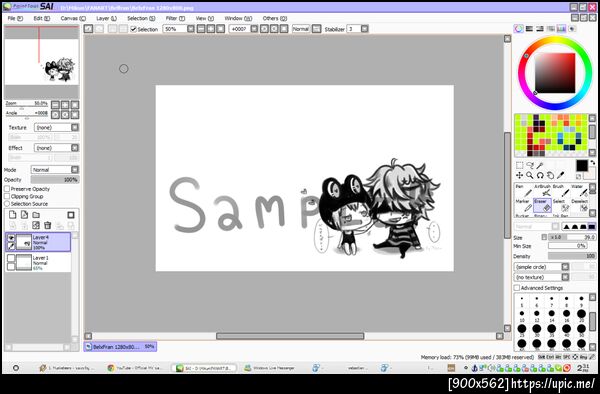600x394 pixels.
Task: Pick the rectangular selection tool
Action: (519, 165)
